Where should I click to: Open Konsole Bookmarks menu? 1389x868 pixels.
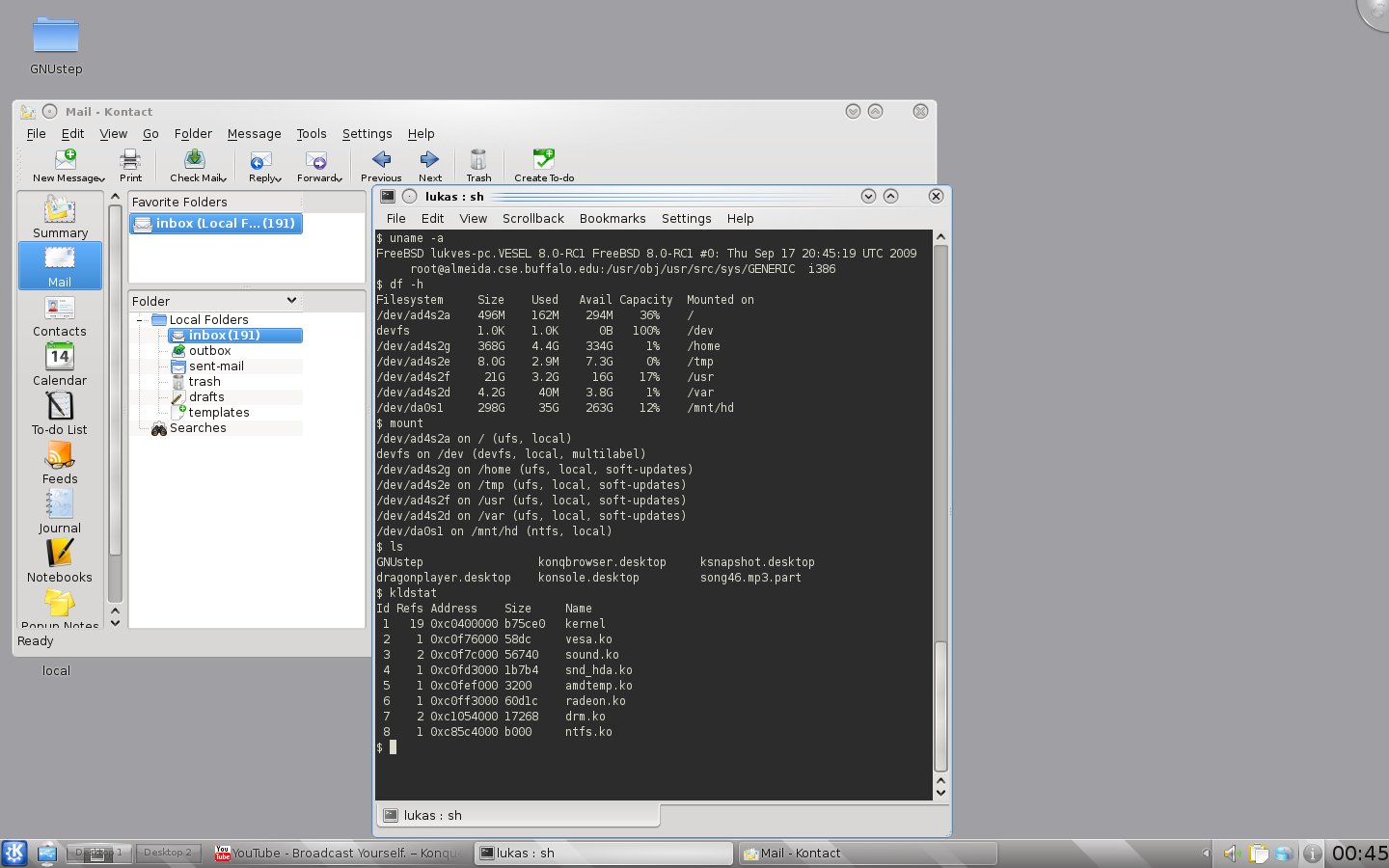point(613,219)
